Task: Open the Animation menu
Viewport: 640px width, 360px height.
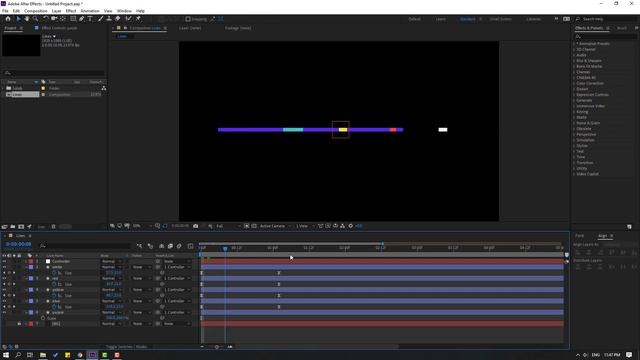Action: point(90,11)
